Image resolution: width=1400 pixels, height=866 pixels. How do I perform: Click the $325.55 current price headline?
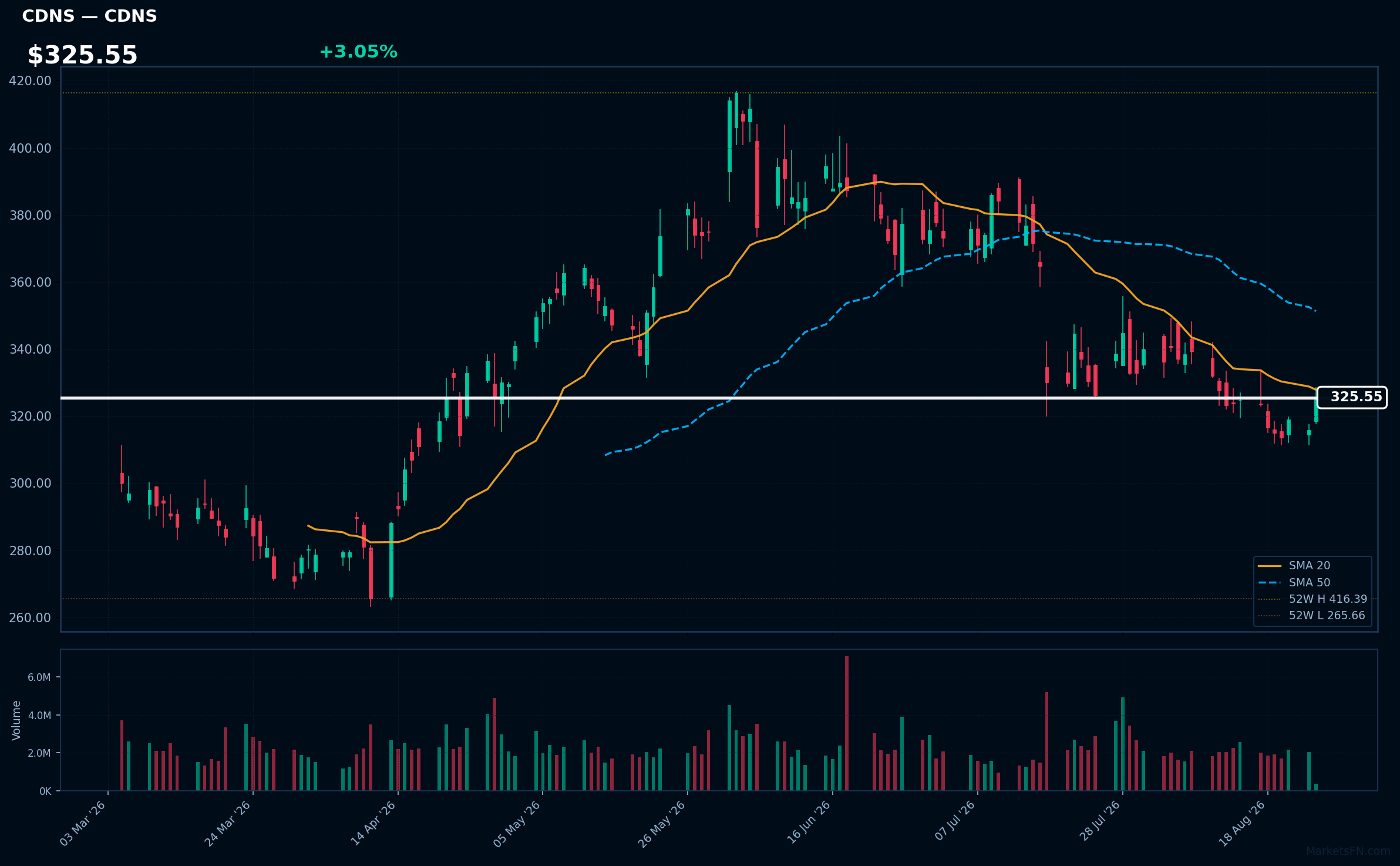82,55
